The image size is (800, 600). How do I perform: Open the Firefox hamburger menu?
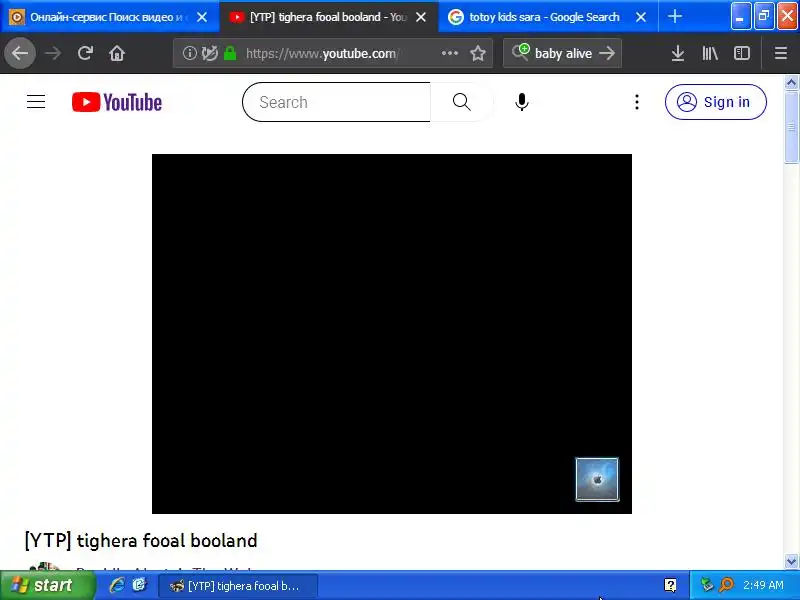(781, 53)
